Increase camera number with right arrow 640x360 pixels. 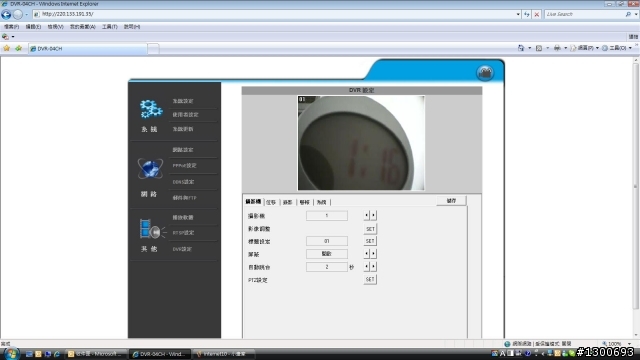pos(373,216)
